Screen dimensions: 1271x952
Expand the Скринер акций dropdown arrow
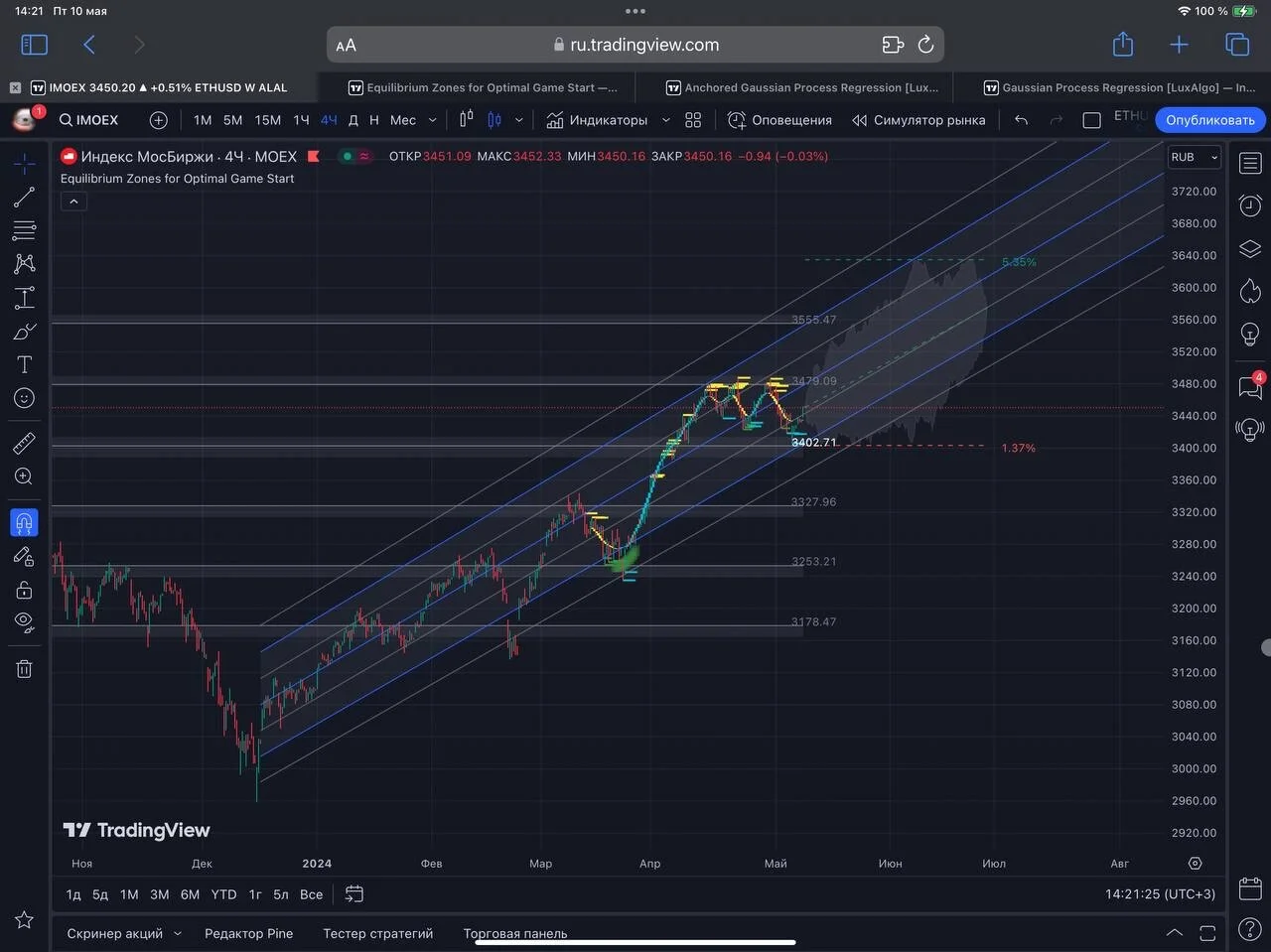178,933
